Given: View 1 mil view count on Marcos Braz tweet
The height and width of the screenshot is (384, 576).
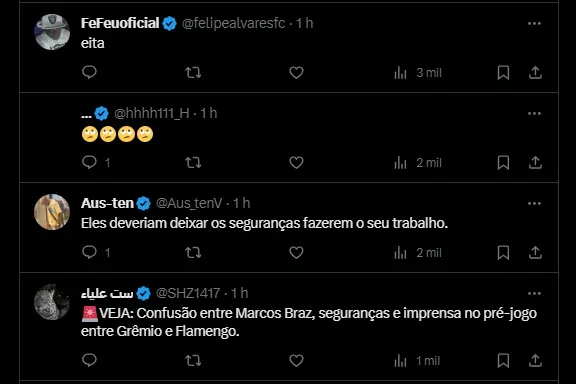Looking at the screenshot, I should click(417, 361).
